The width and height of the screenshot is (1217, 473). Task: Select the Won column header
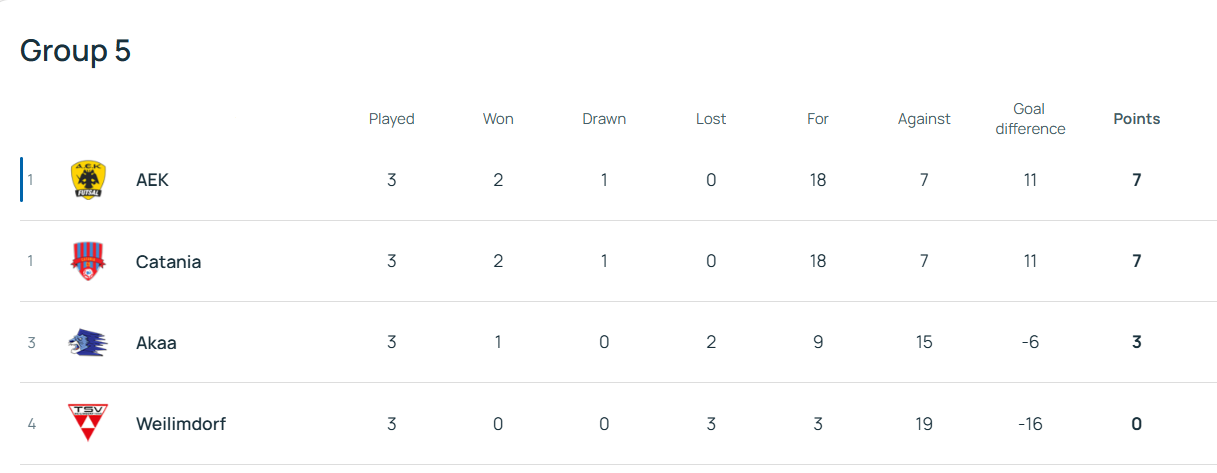(x=498, y=119)
